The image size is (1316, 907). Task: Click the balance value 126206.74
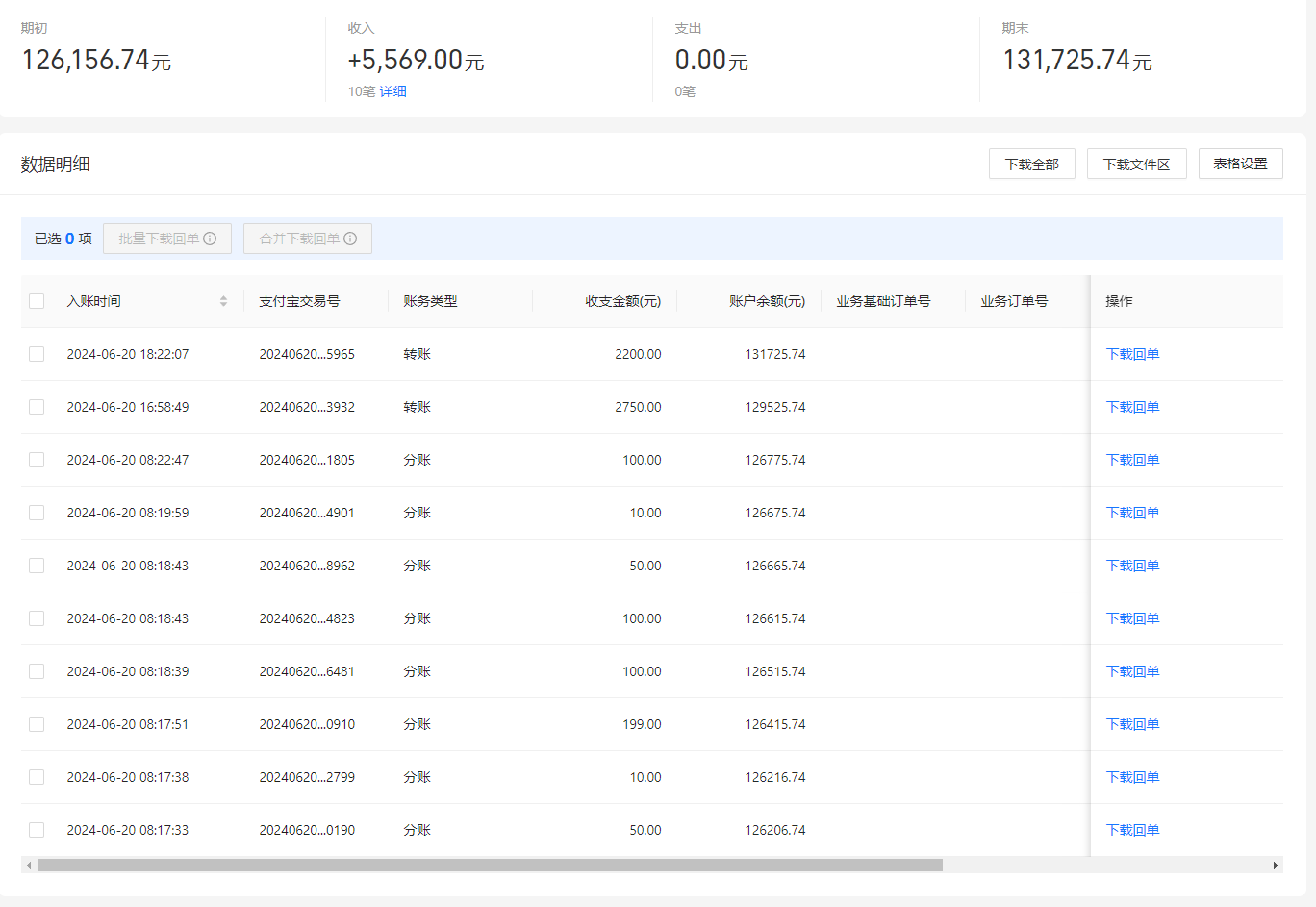[774, 830]
